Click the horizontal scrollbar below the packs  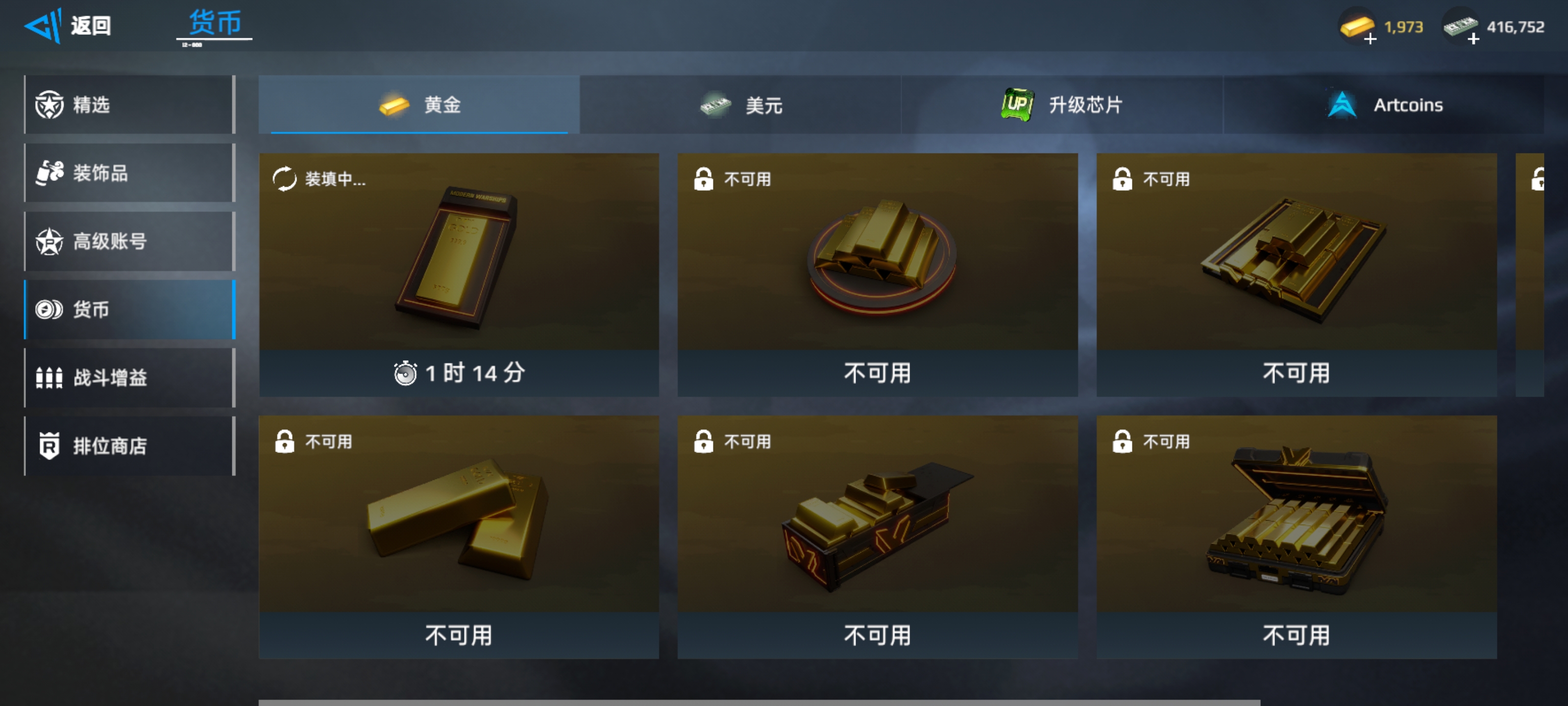point(759,703)
